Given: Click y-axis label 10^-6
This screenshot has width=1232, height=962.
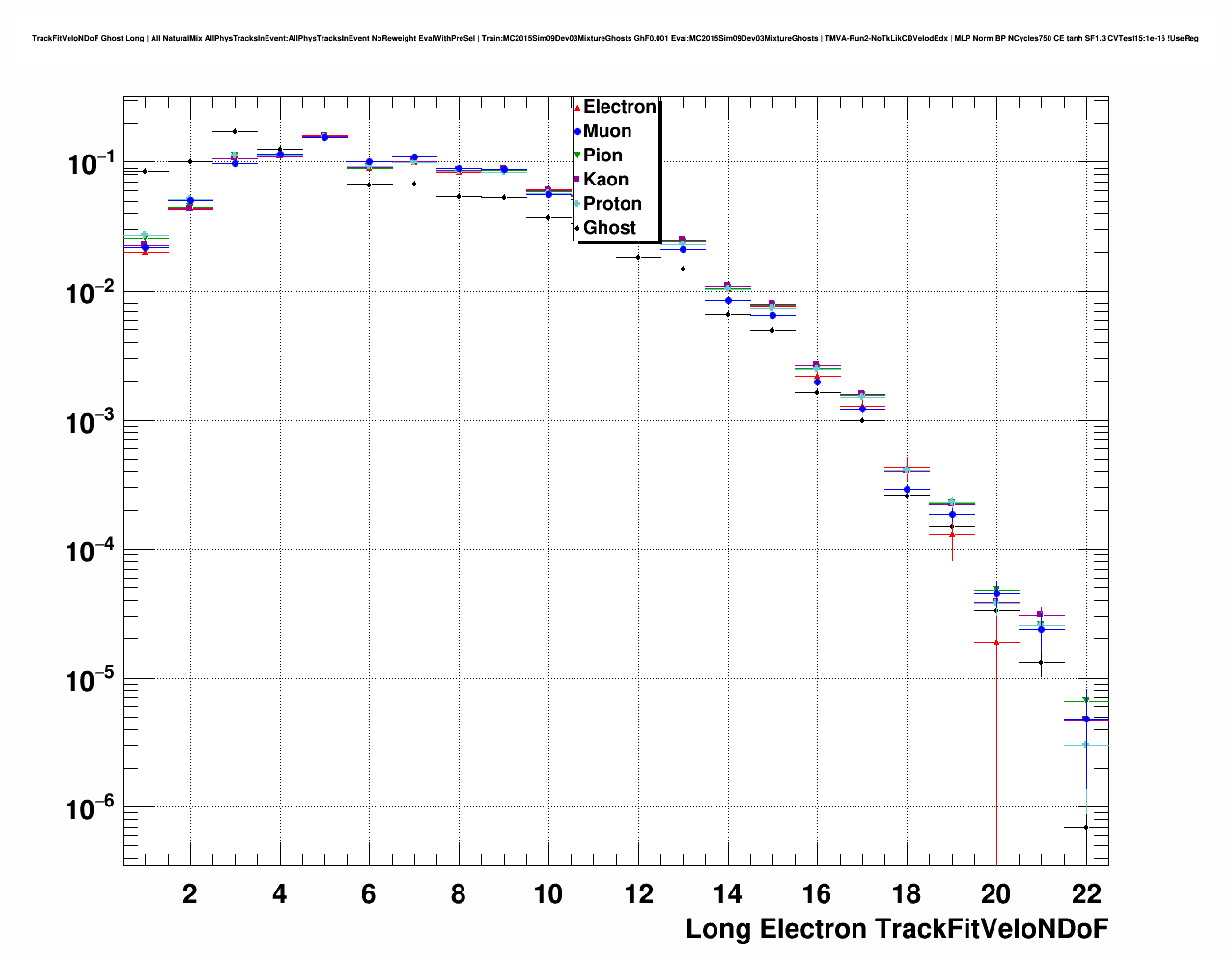Looking at the screenshot, I should (91, 807).
